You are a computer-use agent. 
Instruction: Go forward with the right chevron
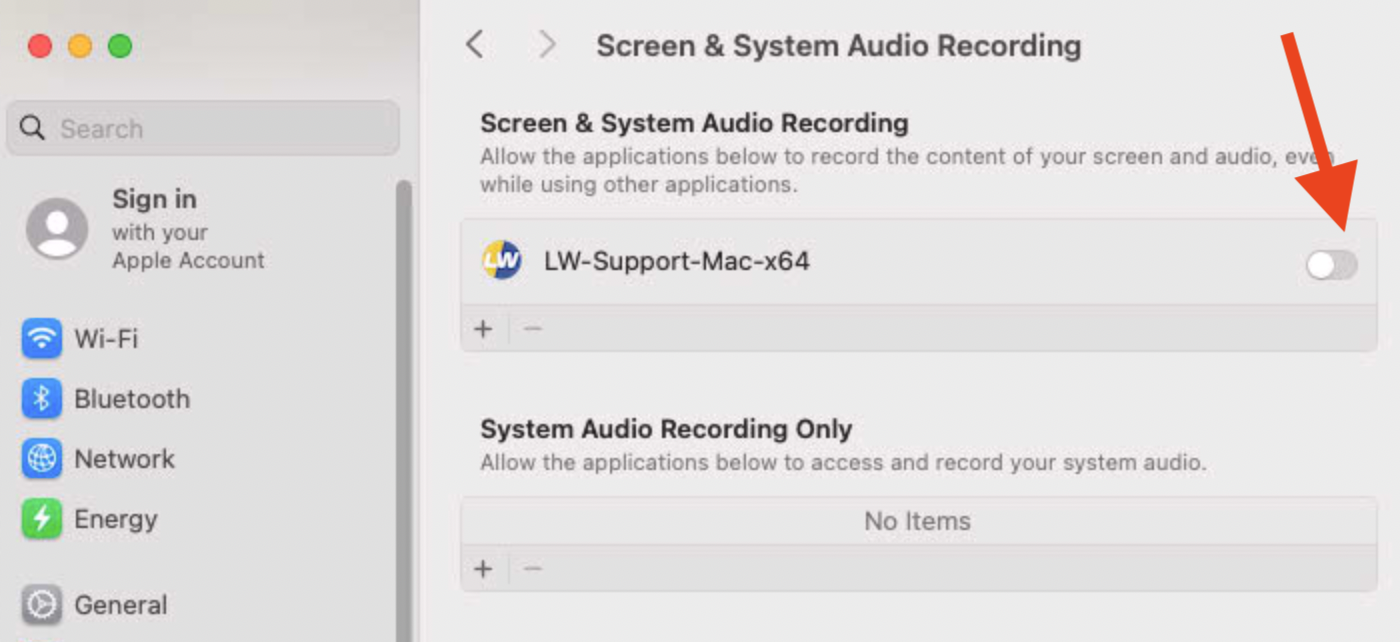point(546,45)
